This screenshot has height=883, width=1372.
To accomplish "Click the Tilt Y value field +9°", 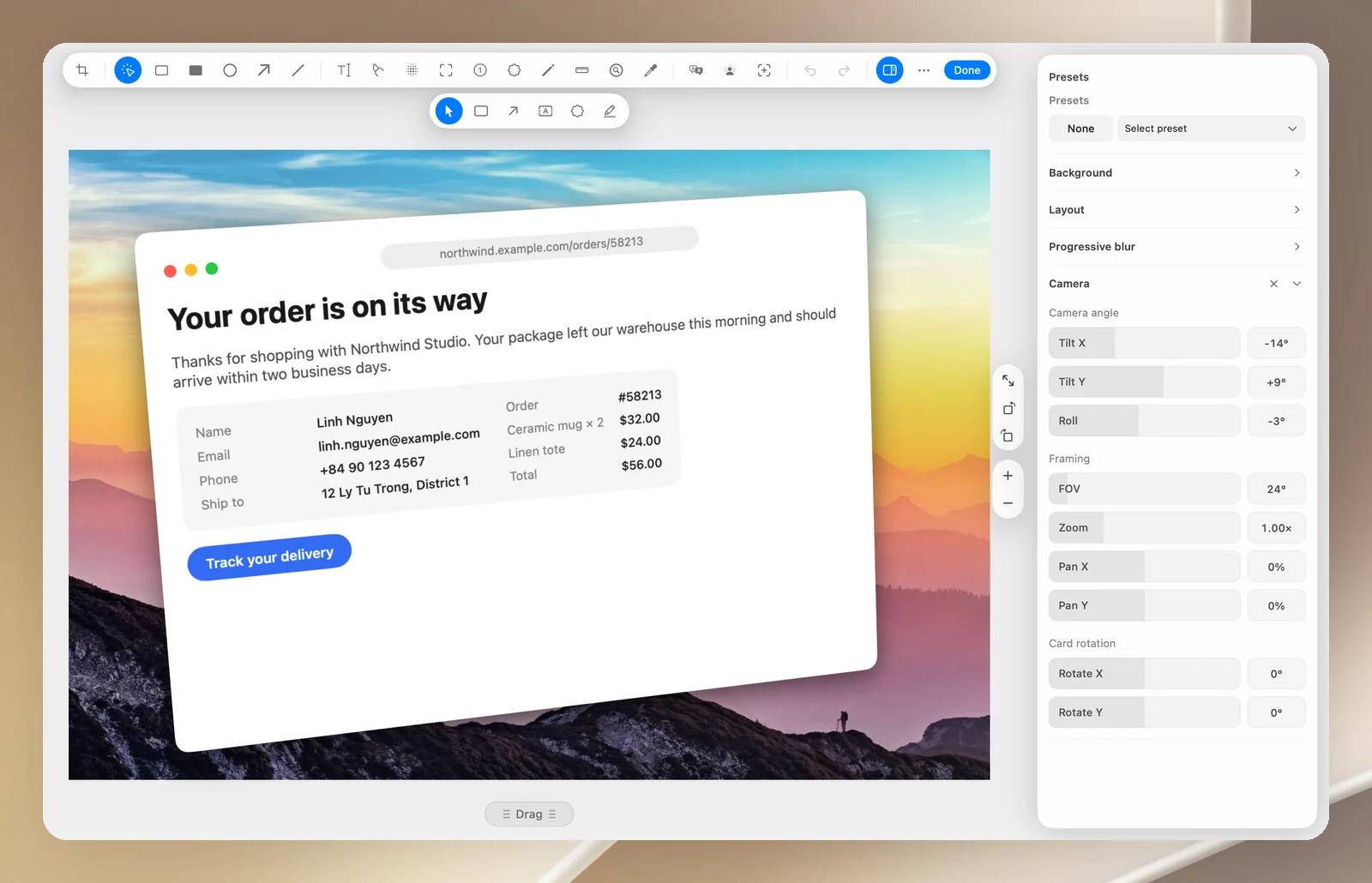I will coord(1276,382).
